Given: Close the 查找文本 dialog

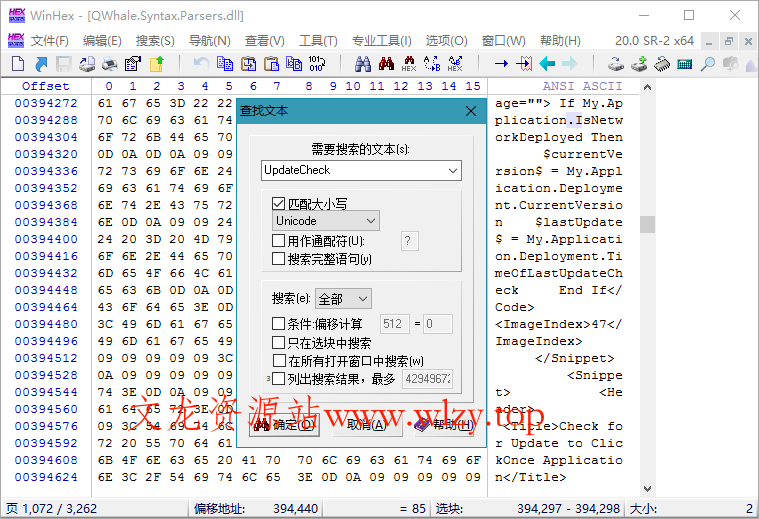Looking at the screenshot, I should pos(471,111).
